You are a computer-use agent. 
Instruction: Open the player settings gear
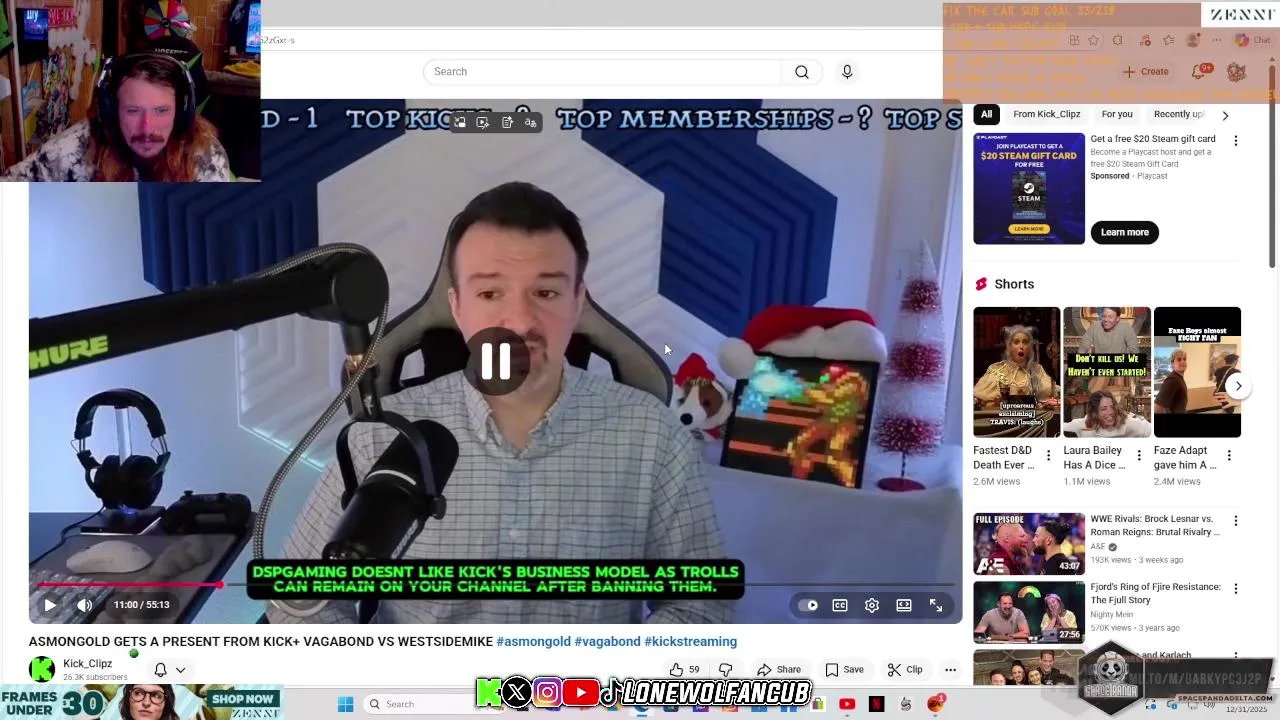click(x=872, y=605)
